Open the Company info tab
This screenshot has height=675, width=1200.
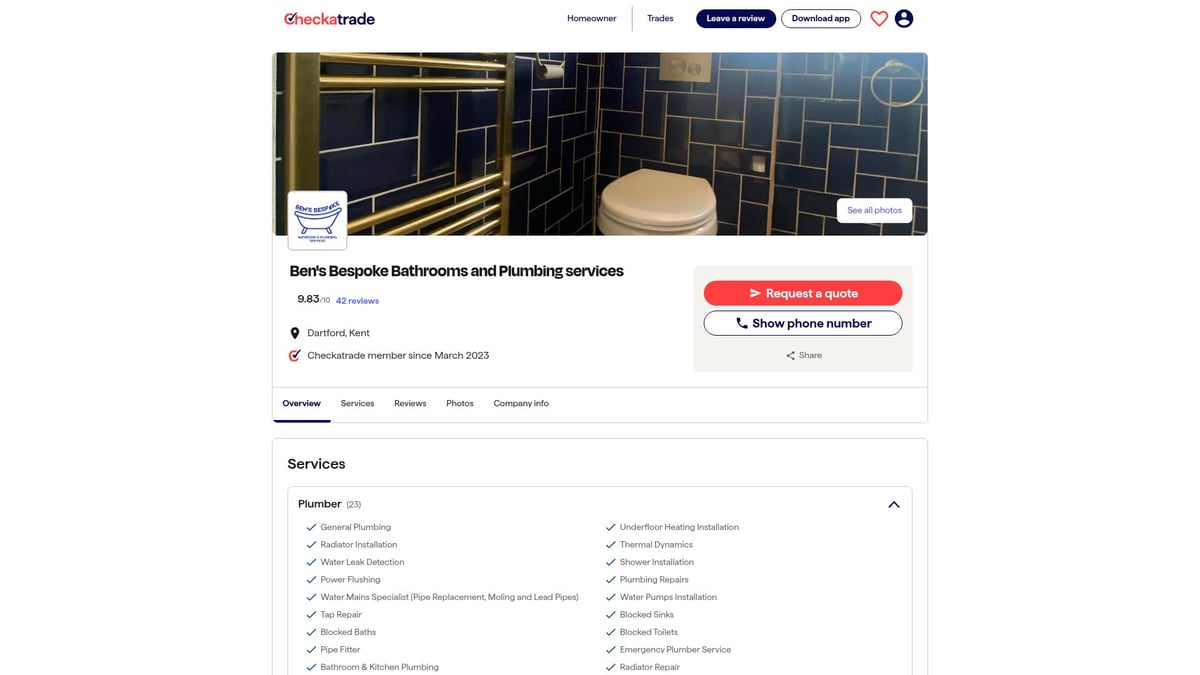click(x=521, y=404)
